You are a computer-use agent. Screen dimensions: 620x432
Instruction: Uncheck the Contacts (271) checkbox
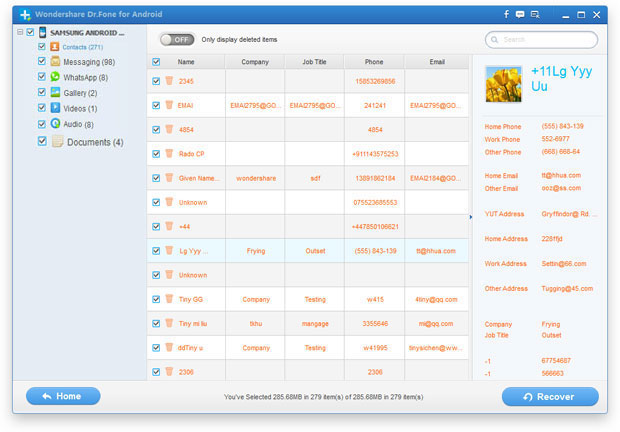[42, 47]
